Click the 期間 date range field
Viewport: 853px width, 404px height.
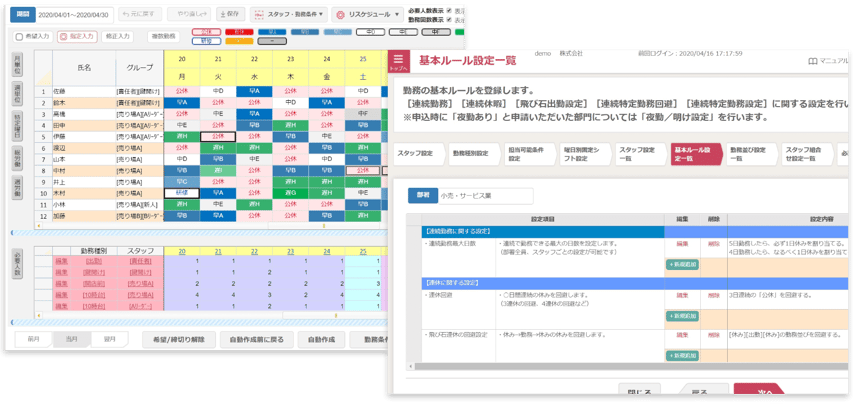click(x=74, y=15)
